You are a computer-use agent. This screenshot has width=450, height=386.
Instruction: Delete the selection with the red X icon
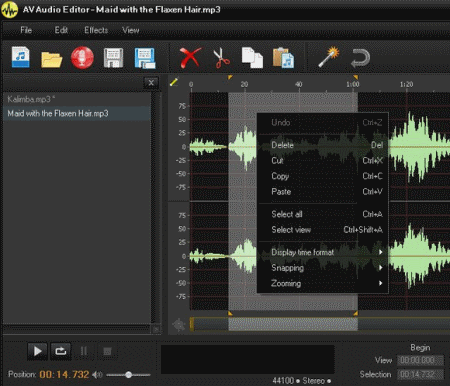click(x=190, y=57)
